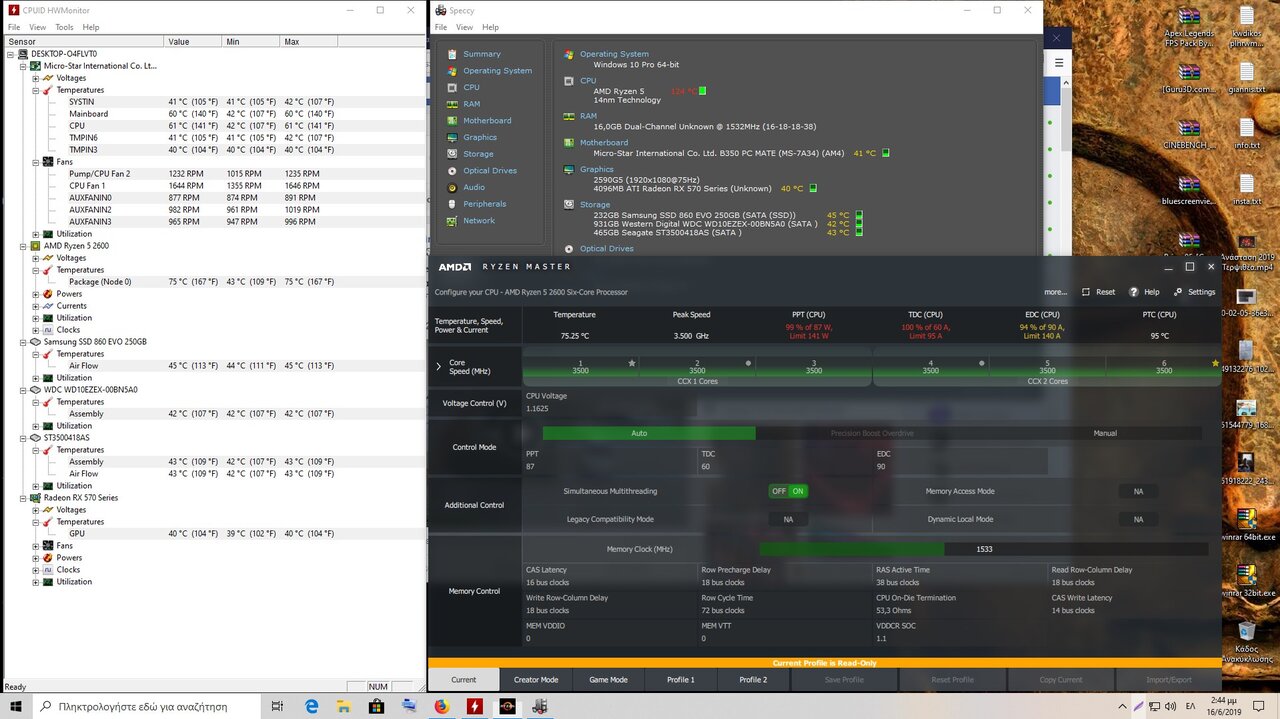Open the Summary section icon in Speccy
This screenshot has width=1280, height=719.
pyautogui.click(x=453, y=54)
